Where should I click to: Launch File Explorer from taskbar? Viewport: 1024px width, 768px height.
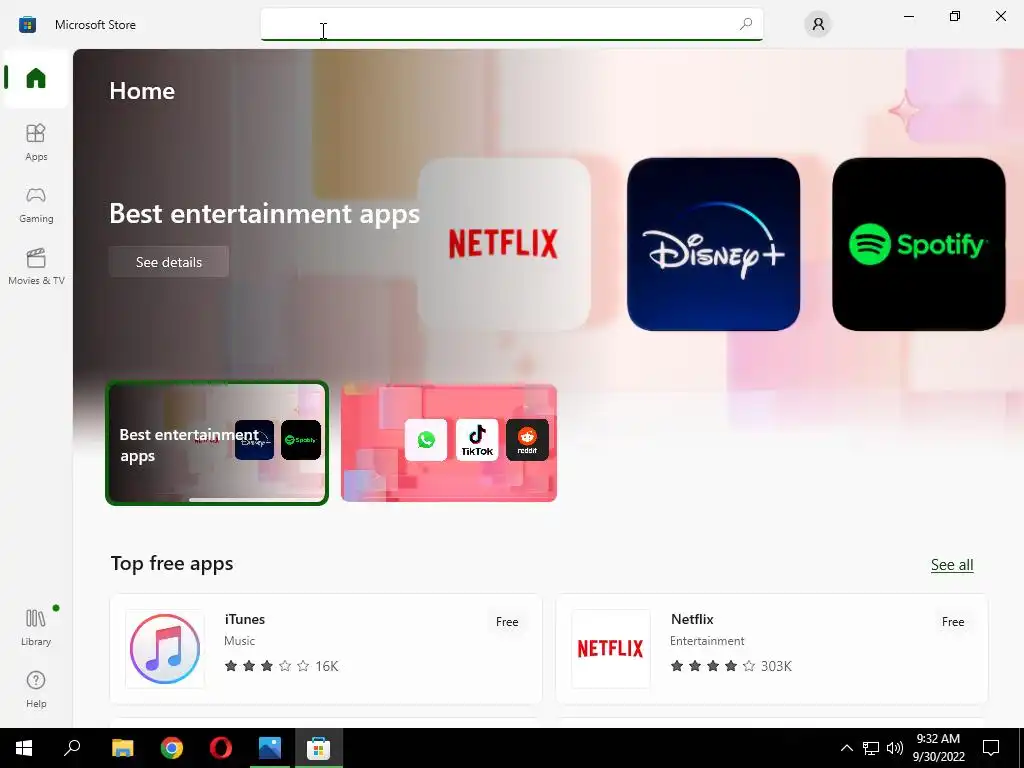122,748
